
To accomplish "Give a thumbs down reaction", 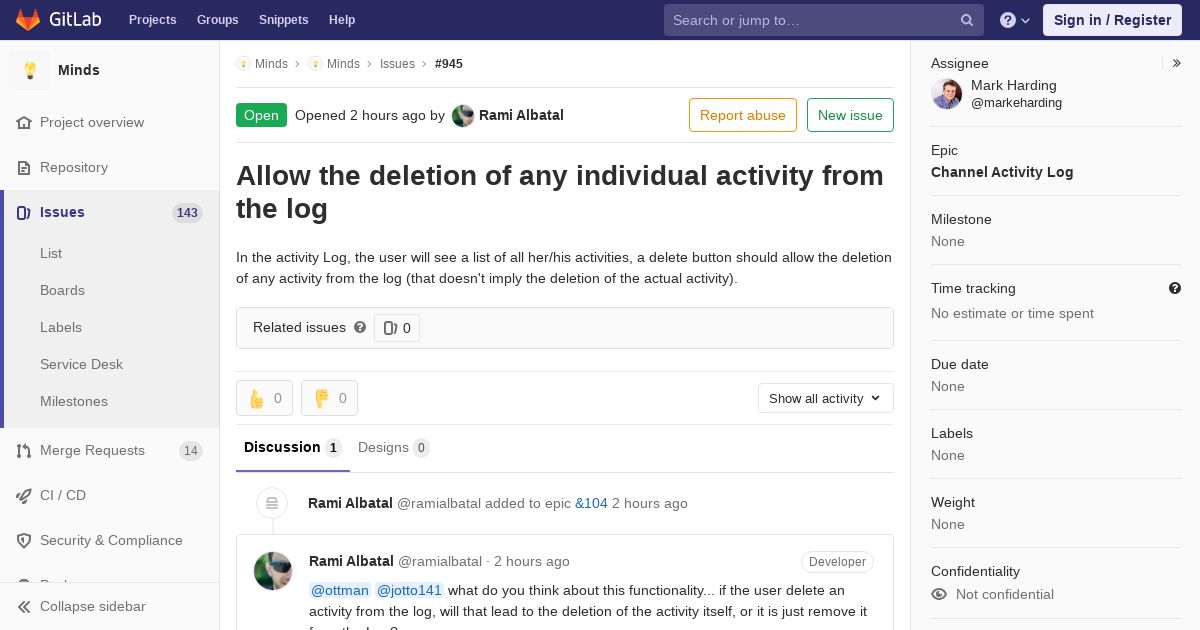I will [x=329, y=398].
